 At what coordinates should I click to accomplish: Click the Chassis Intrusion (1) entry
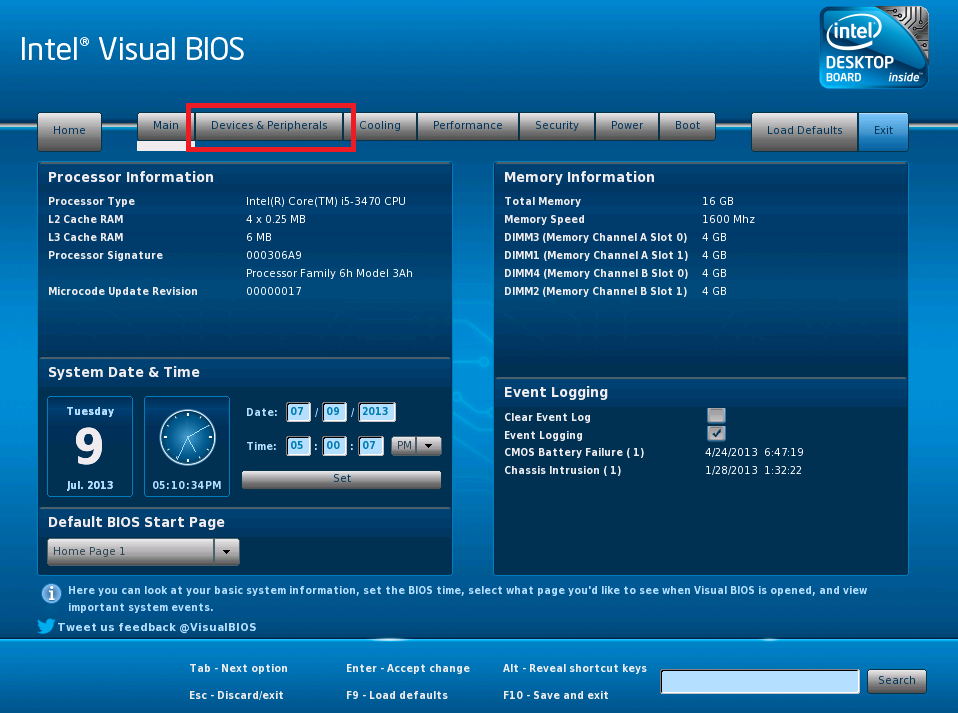(563, 470)
